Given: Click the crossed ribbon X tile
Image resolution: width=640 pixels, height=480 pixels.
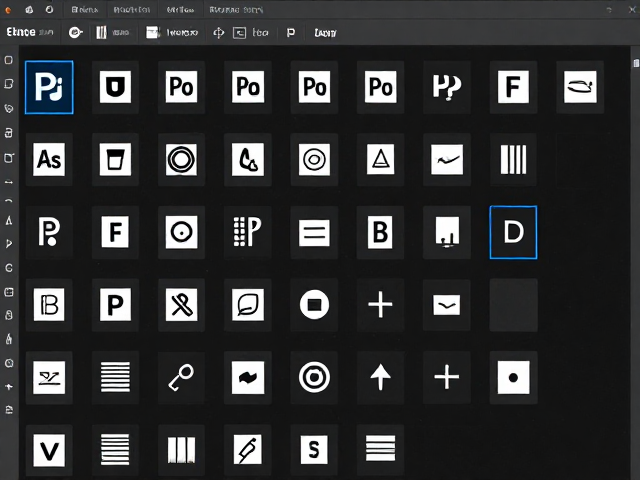Looking at the screenshot, I should tap(182, 305).
